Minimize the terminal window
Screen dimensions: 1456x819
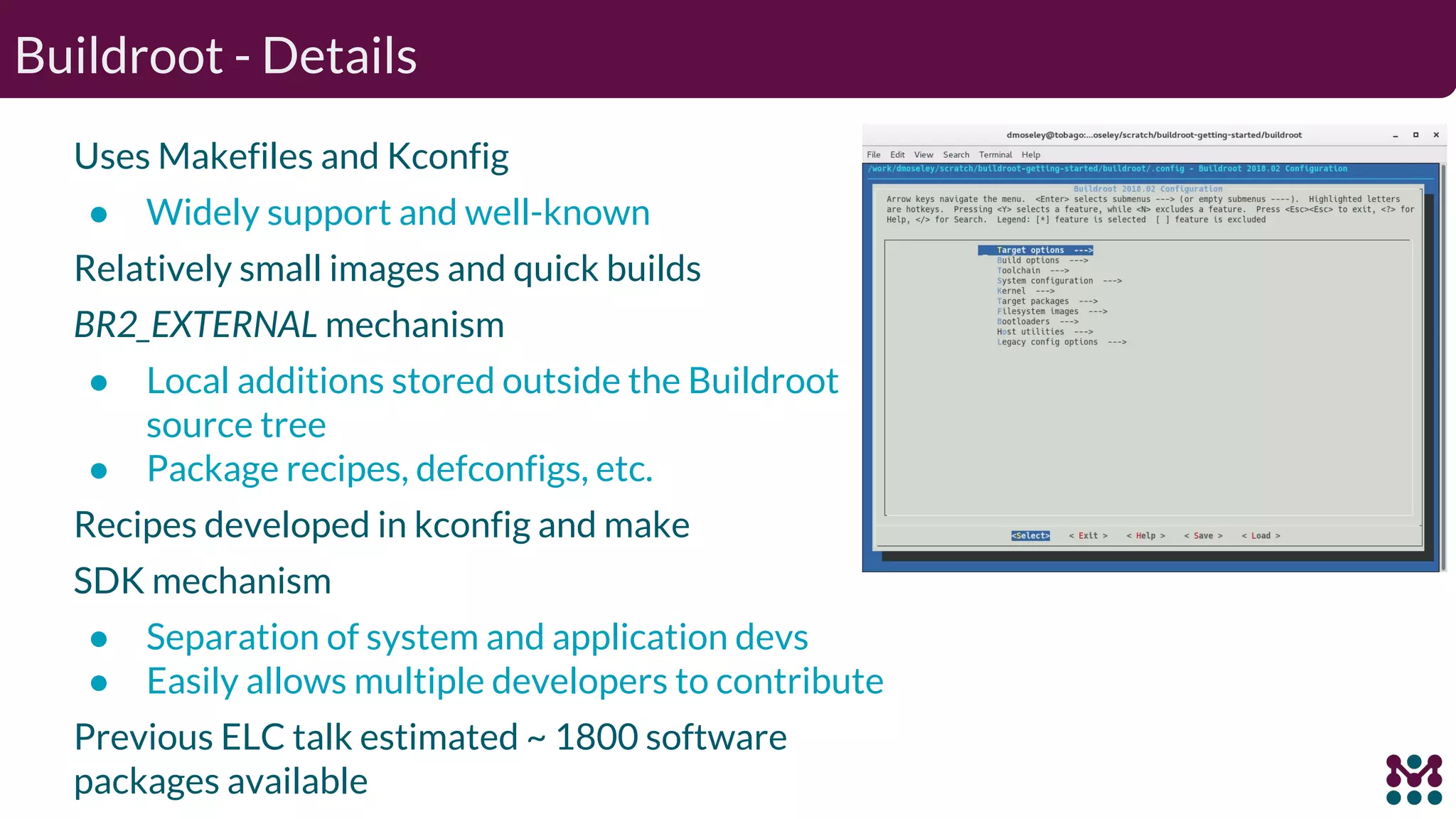[1396, 135]
